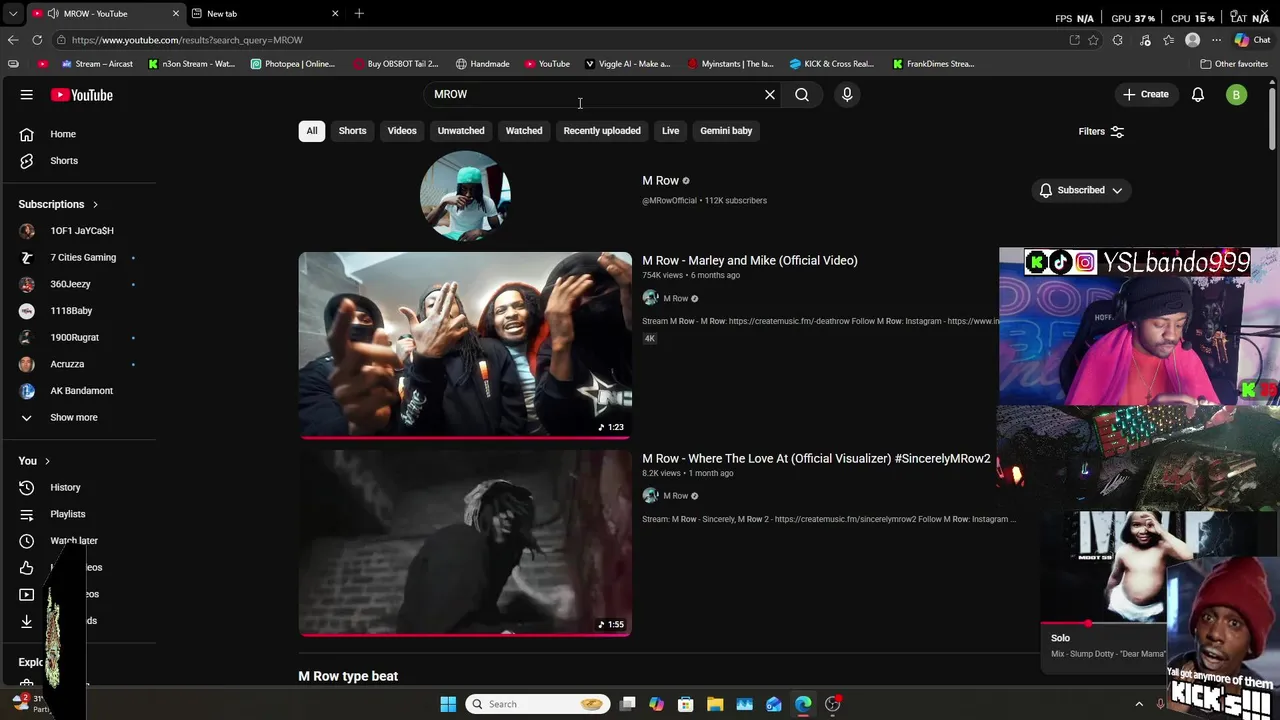Open 1OF1 JaYCa$H subscription

(80, 231)
